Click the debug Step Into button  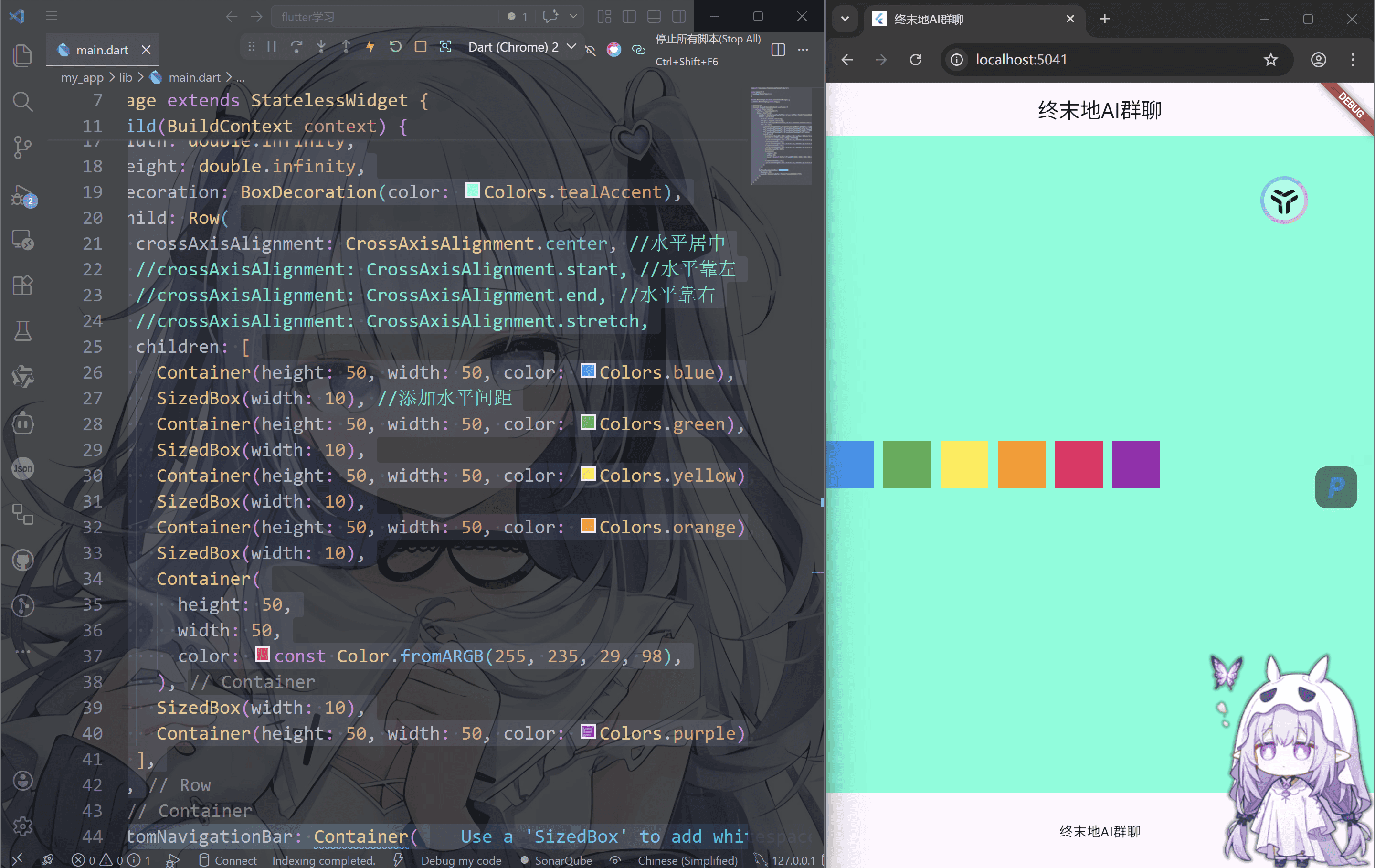coord(321,47)
